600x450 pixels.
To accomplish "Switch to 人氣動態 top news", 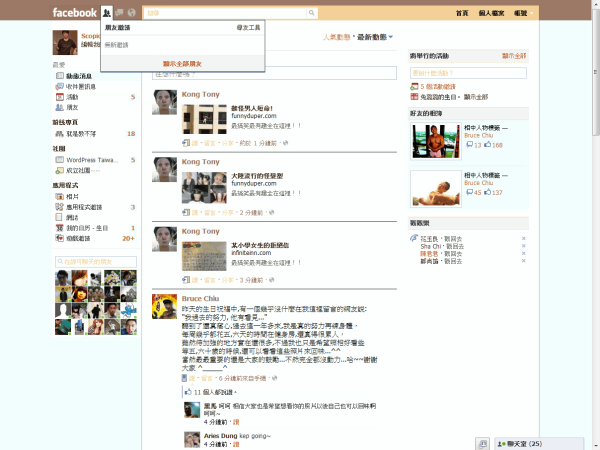I will coord(336,37).
